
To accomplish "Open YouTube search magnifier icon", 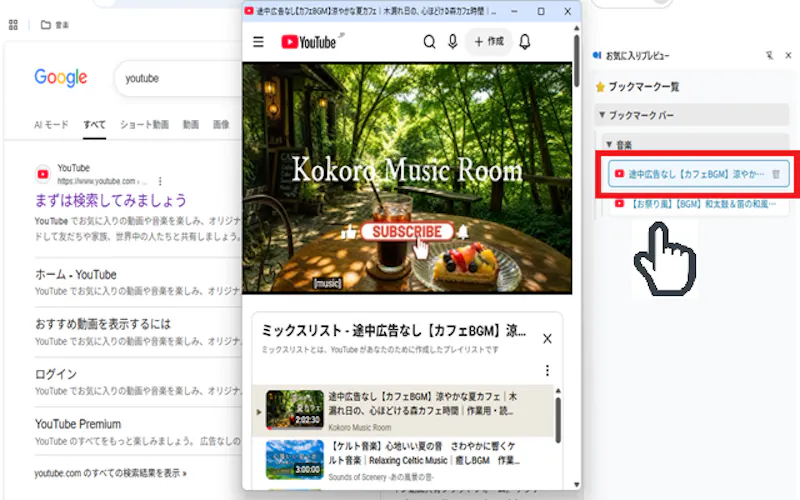I will (x=430, y=42).
